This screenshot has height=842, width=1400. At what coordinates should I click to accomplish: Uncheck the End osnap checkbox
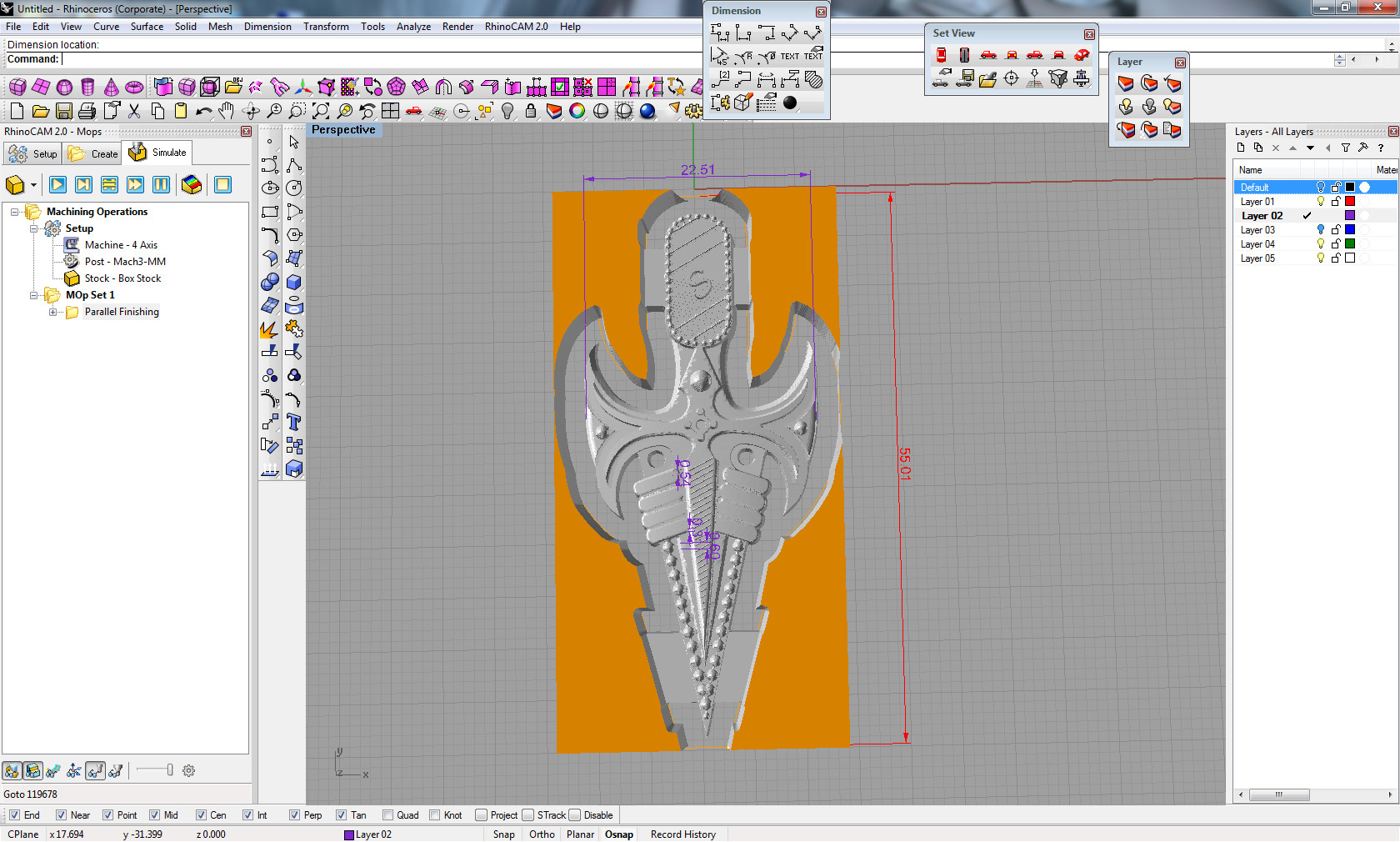(14, 815)
